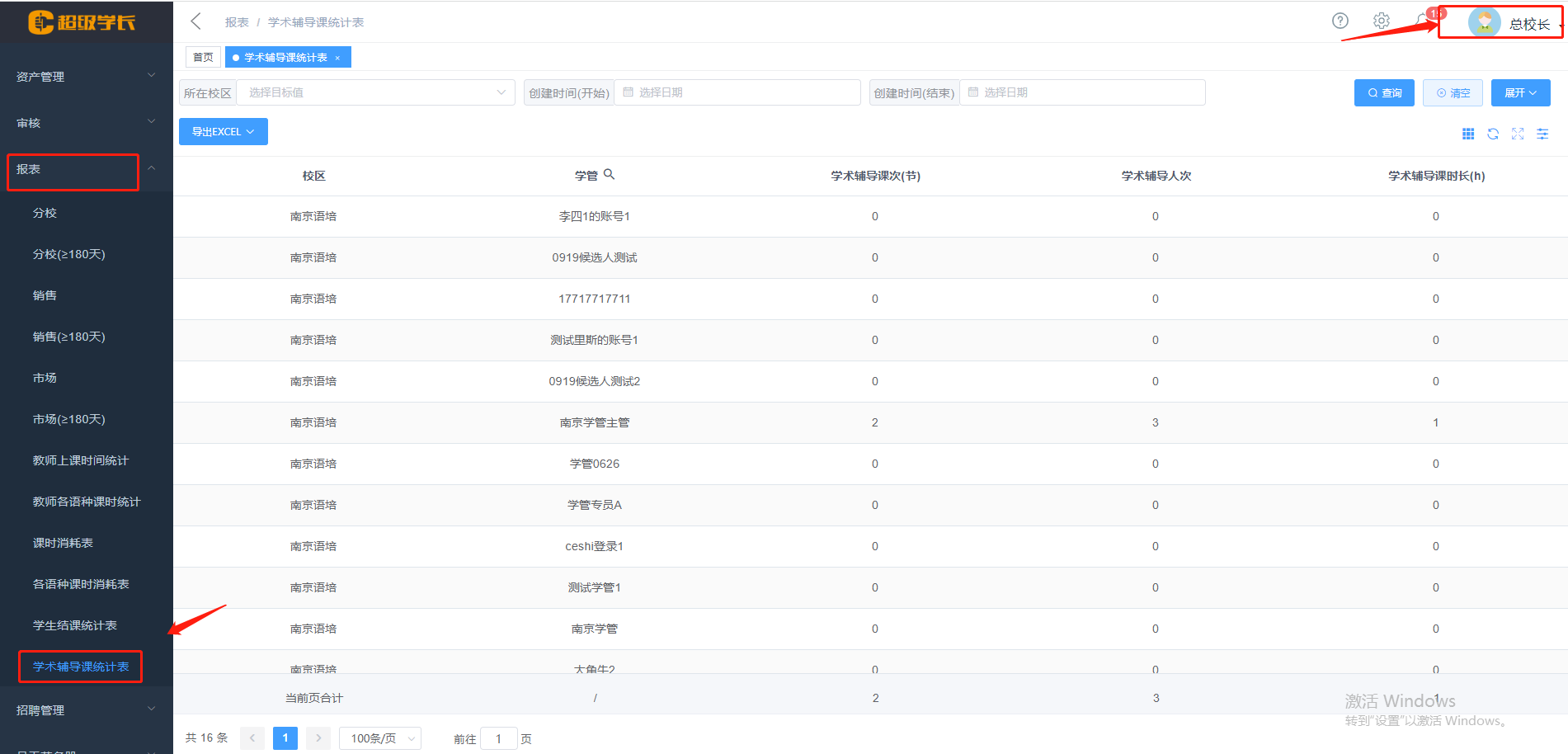Screen dimensions: 1568x754
Task: Open the 所在校区 dropdown
Action: [x=375, y=92]
